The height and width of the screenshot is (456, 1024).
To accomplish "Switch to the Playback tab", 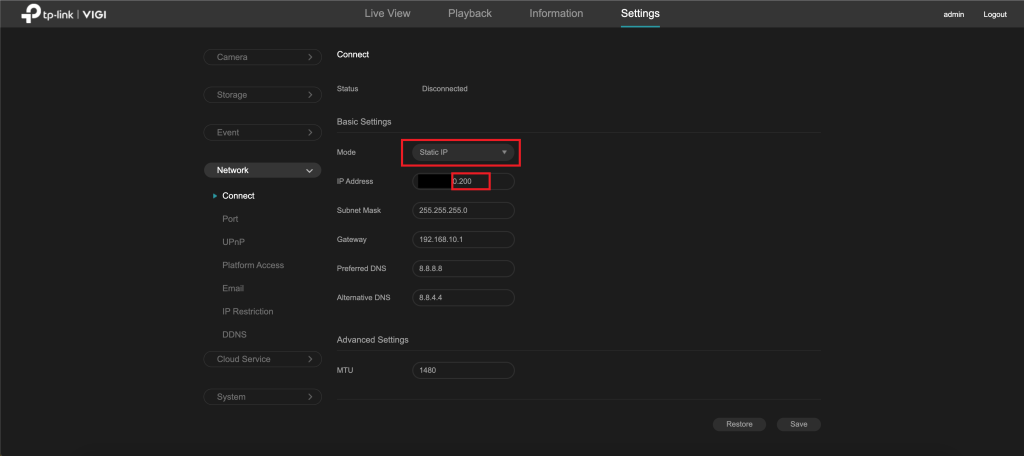I will (470, 13).
